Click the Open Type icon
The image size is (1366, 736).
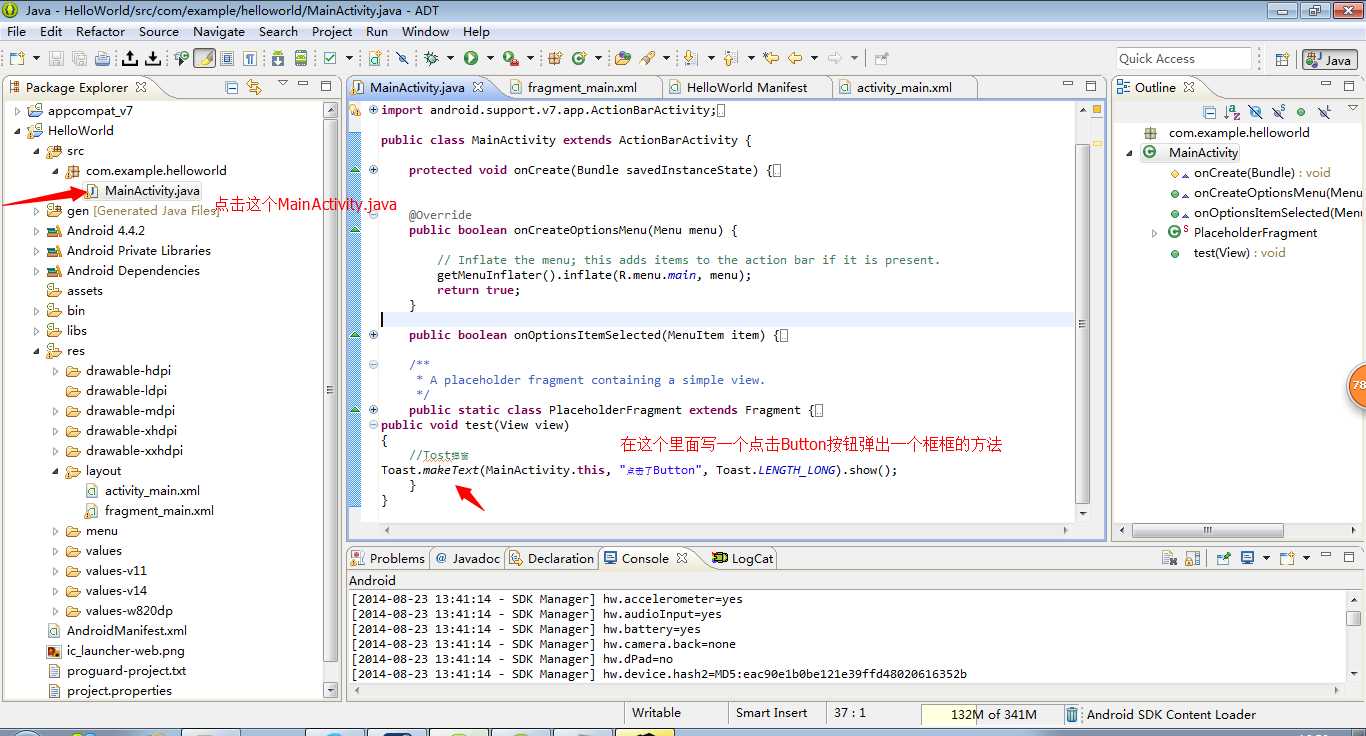click(622, 58)
